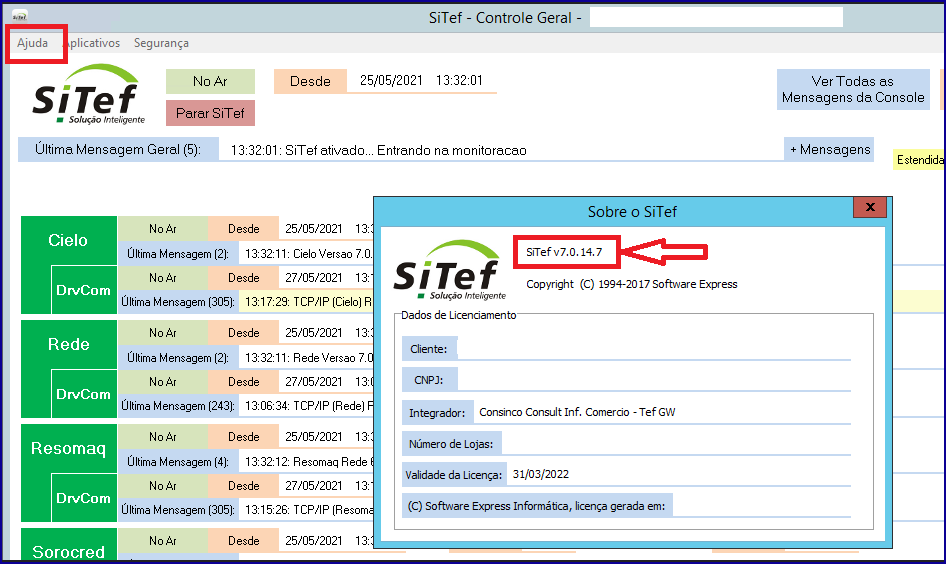Screen dimensions: 946x564
Task: Select the Rede module block
Action: (x=68, y=344)
